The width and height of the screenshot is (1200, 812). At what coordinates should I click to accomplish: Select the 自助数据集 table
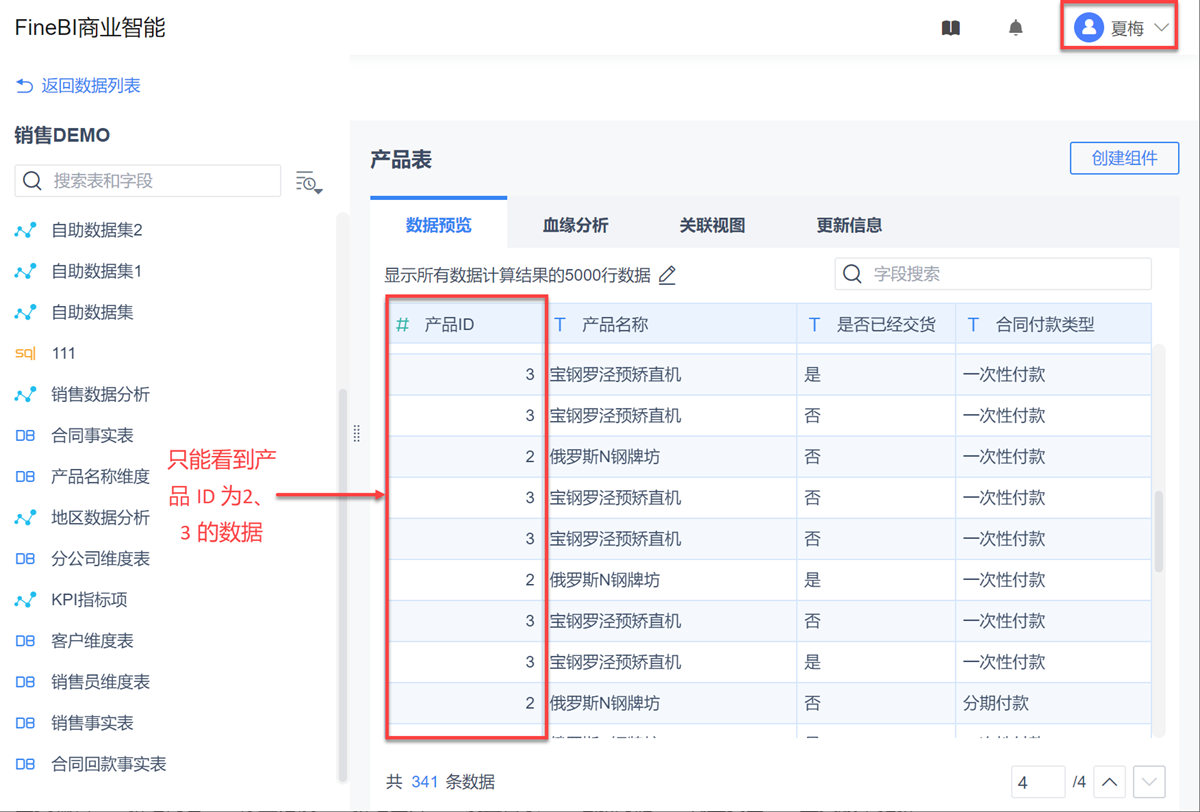point(92,312)
